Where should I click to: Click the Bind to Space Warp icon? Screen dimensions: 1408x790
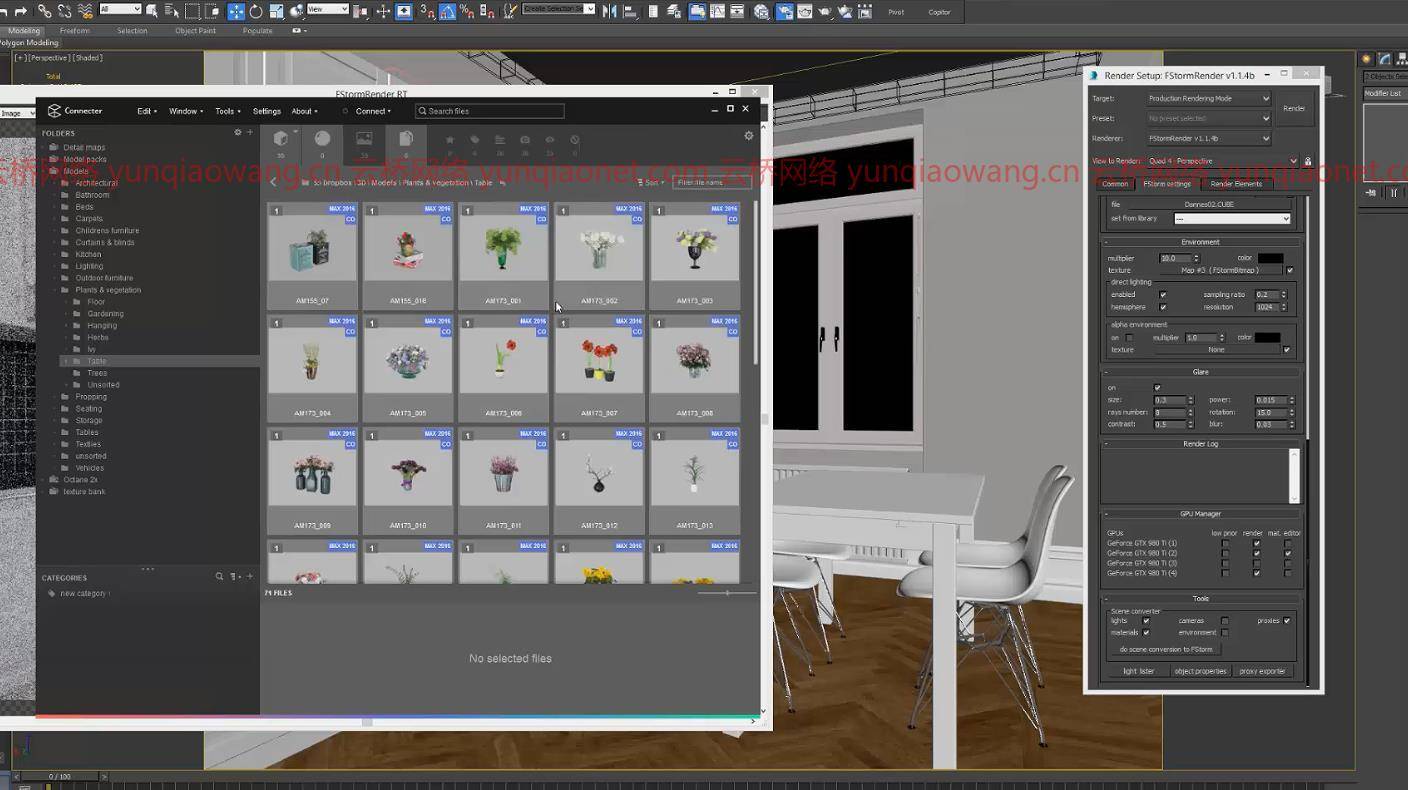pyautogui.click(x=85, y=11)
